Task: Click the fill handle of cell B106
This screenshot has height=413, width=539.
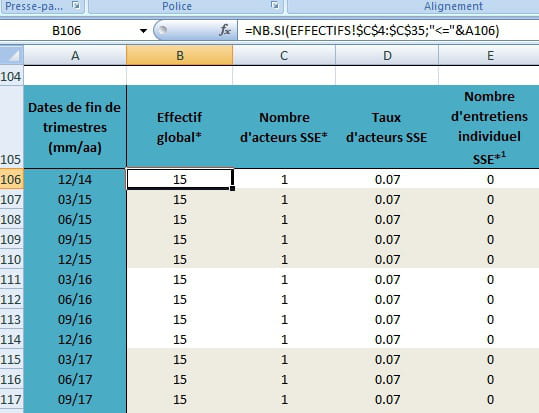Action: click(233, 188)
